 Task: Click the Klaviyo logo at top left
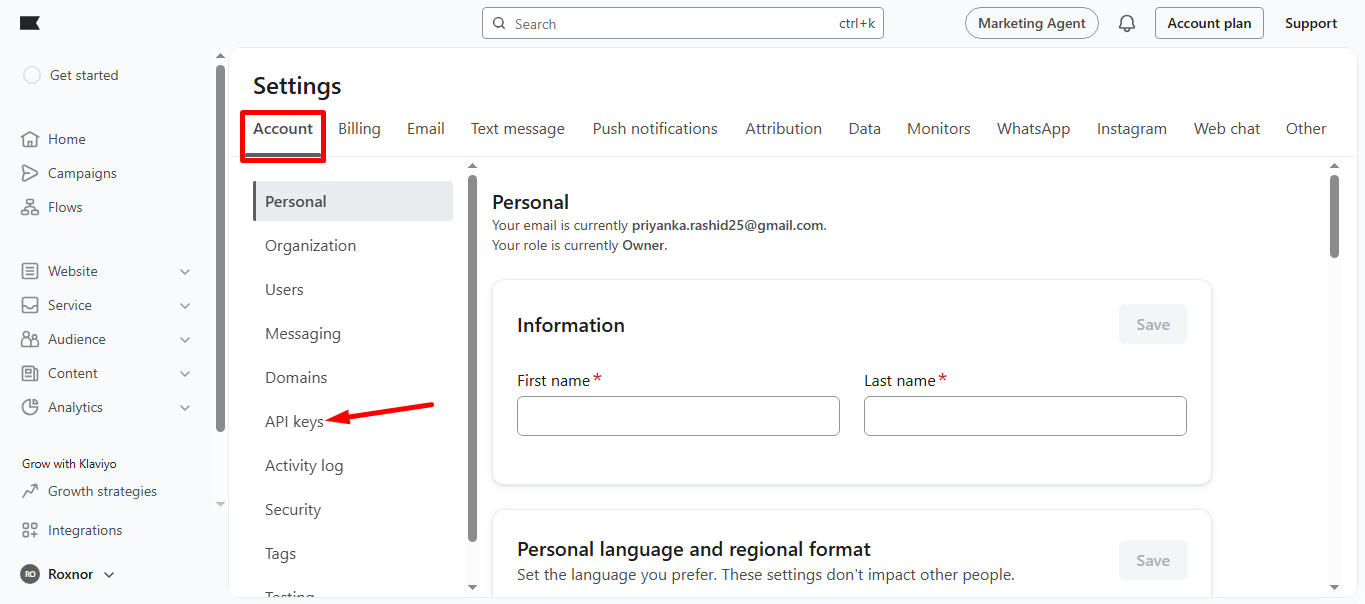(30, 22)
